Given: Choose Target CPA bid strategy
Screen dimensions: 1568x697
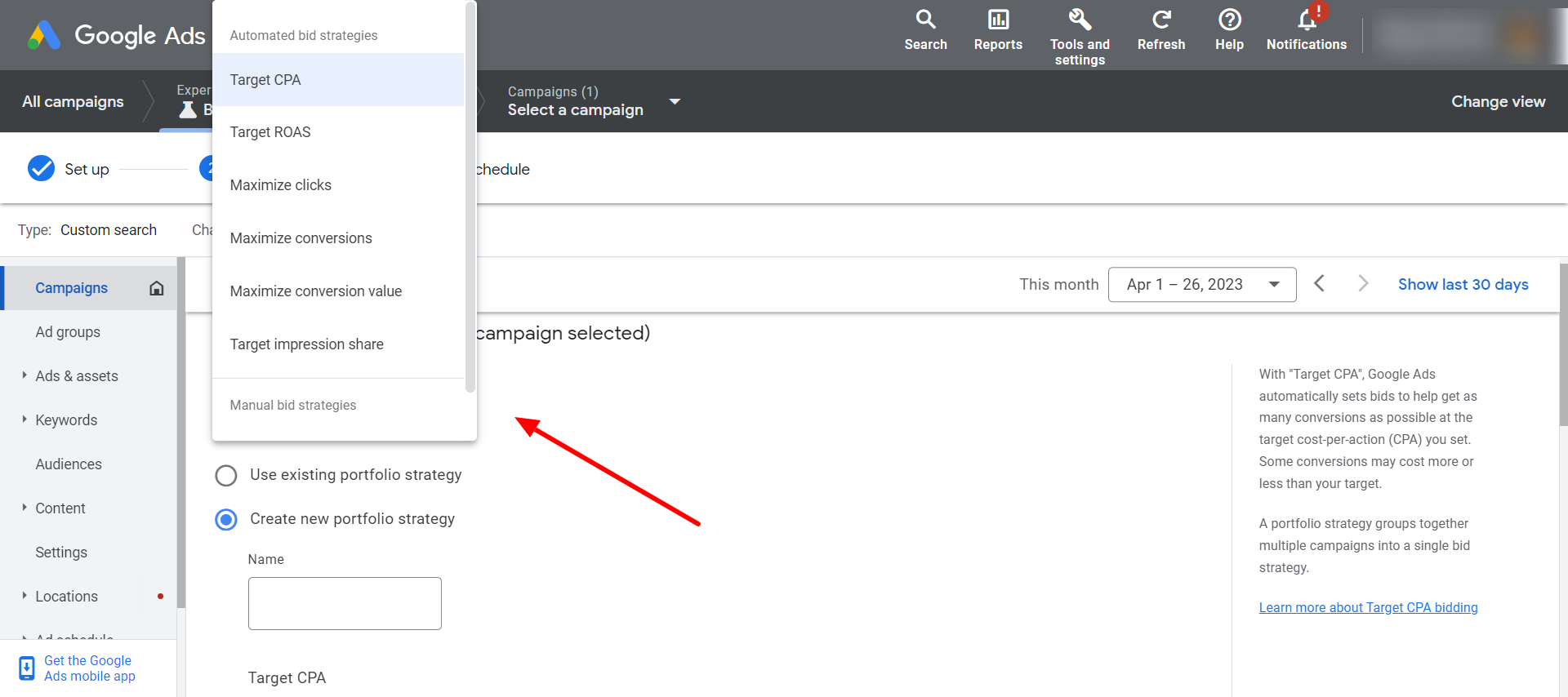Looking at the screenshot, I should coord(338,80).
